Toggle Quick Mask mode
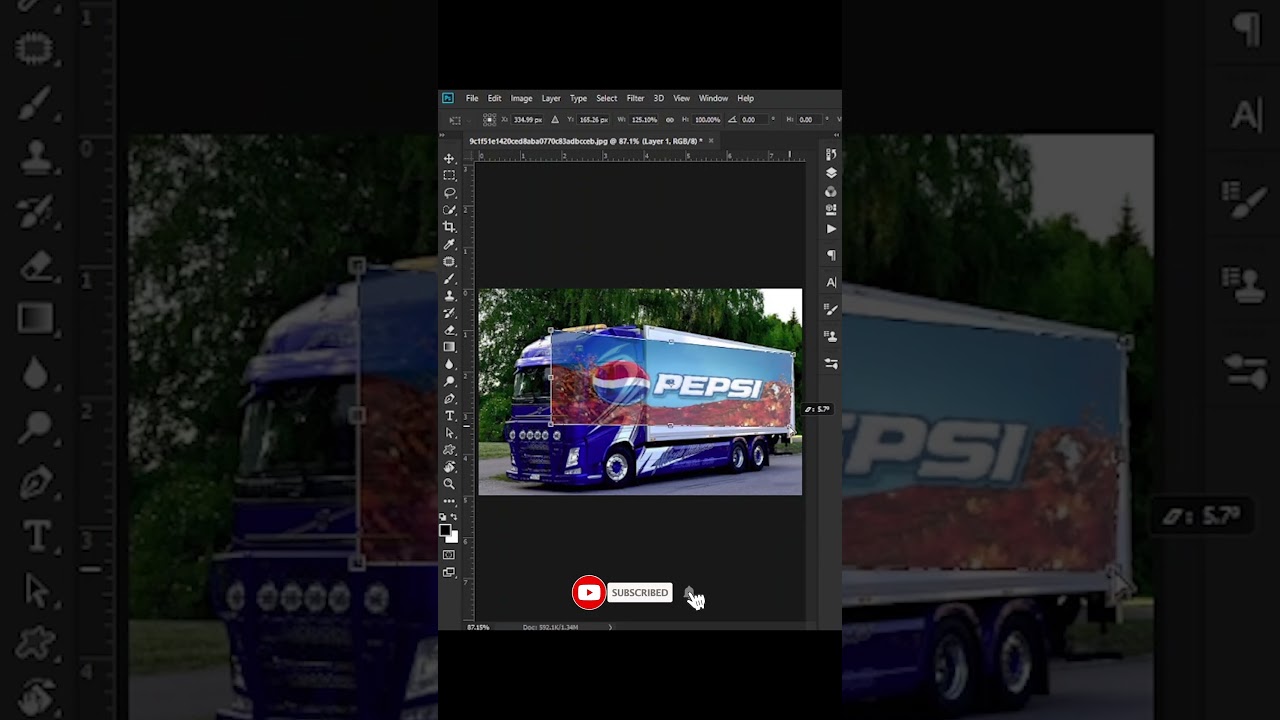This screenshot has width=1280, height=720. pos(449,555)
